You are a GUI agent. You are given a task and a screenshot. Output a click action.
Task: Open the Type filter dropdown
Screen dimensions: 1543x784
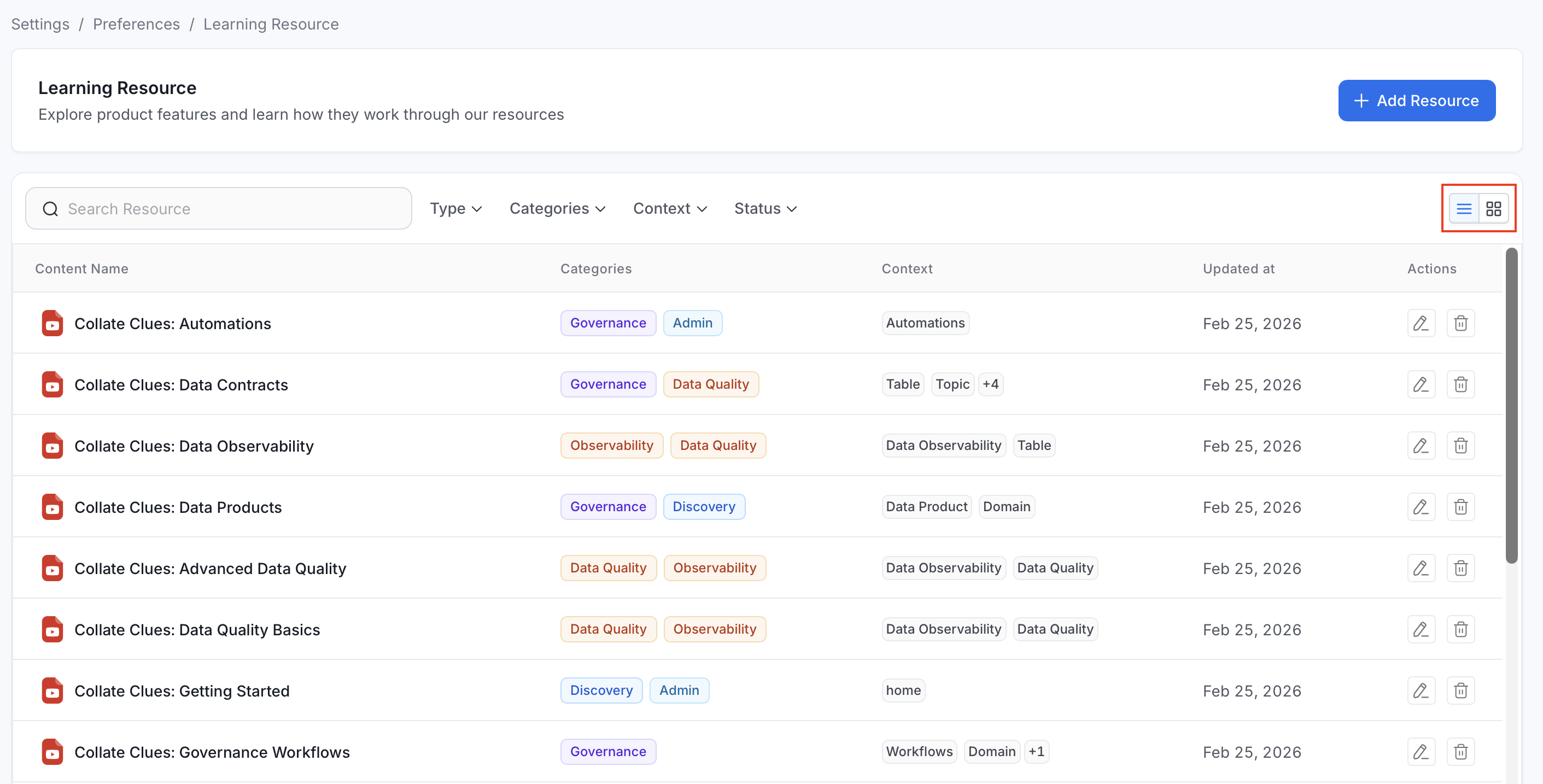point(456,208)
